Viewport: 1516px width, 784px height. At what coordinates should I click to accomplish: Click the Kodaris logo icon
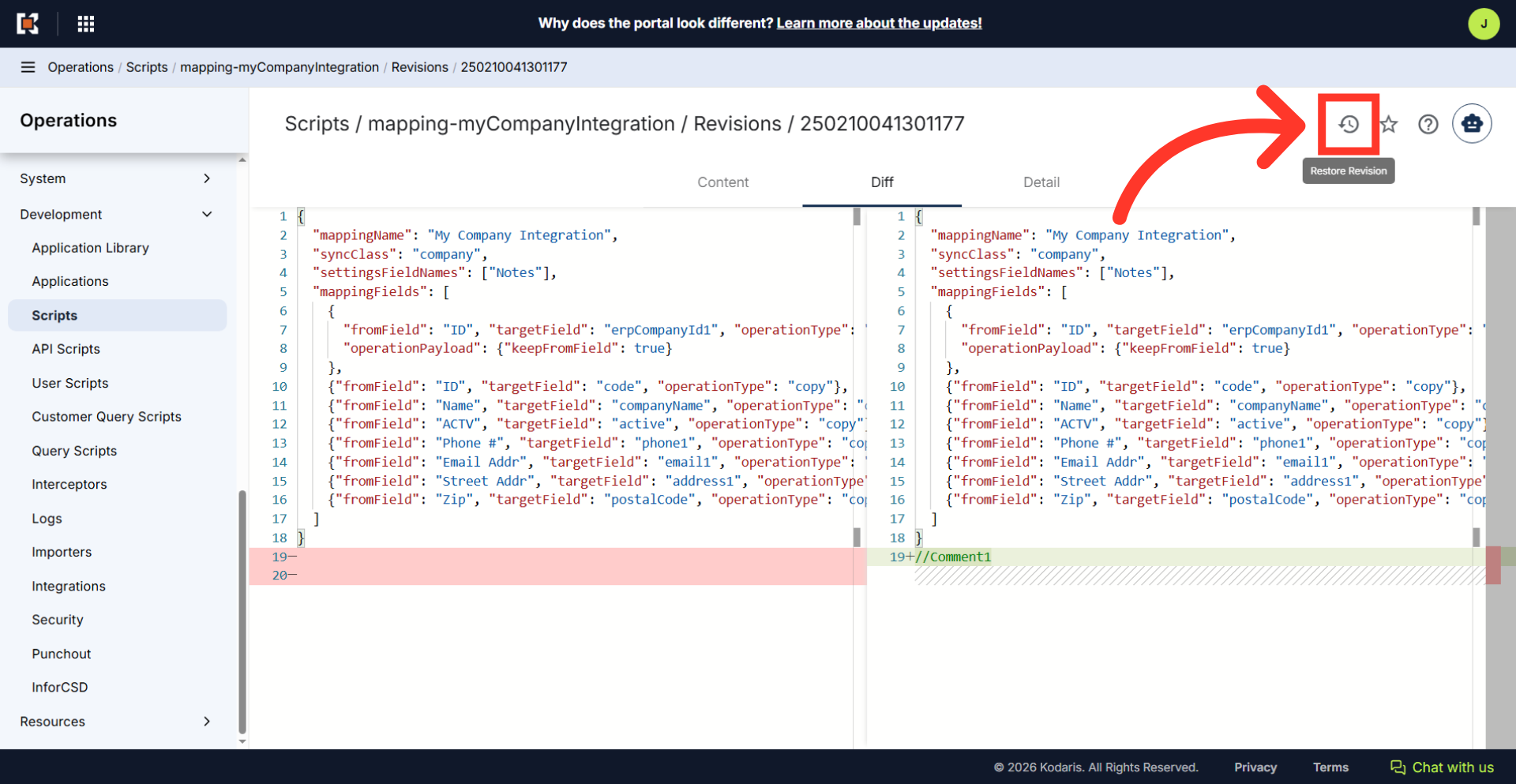28,24
